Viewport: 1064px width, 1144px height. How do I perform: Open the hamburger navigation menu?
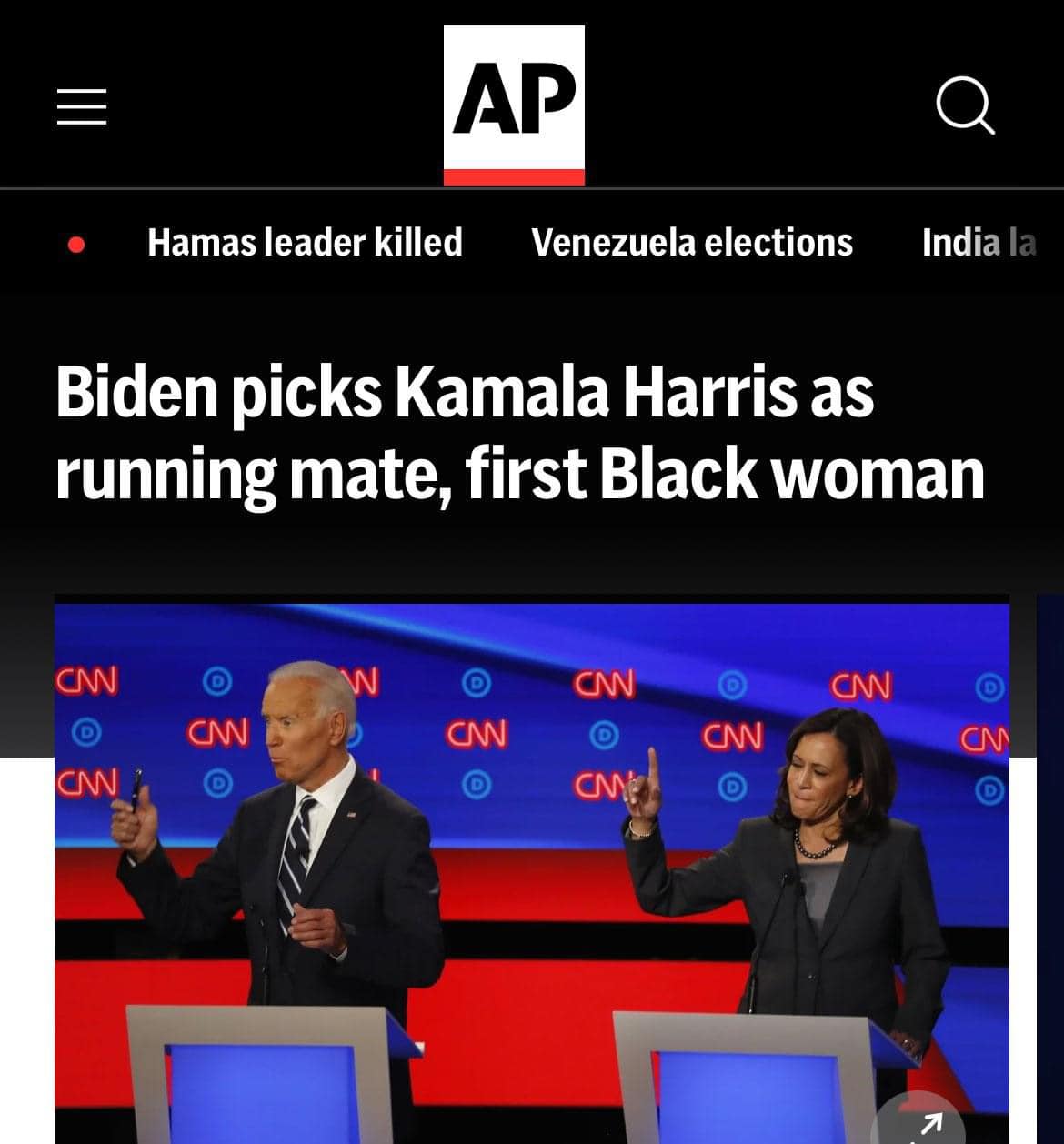82,106
